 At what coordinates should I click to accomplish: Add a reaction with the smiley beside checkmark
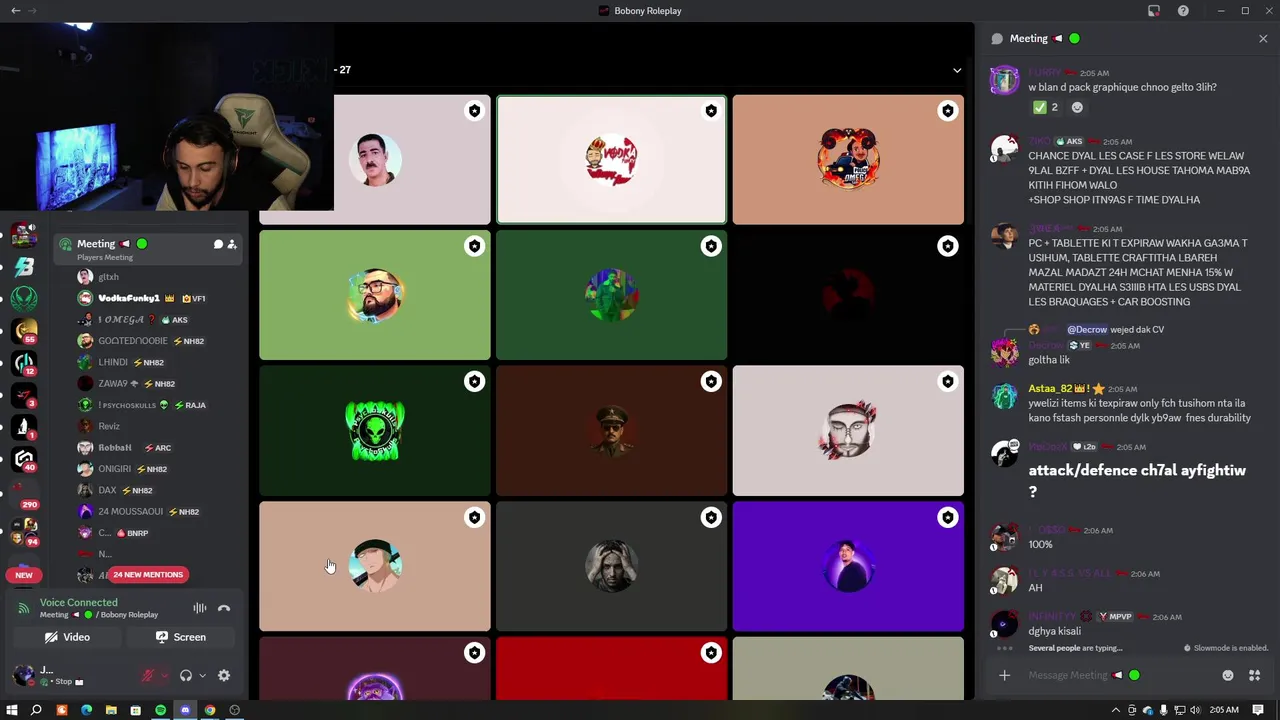tap(1077, 107)
